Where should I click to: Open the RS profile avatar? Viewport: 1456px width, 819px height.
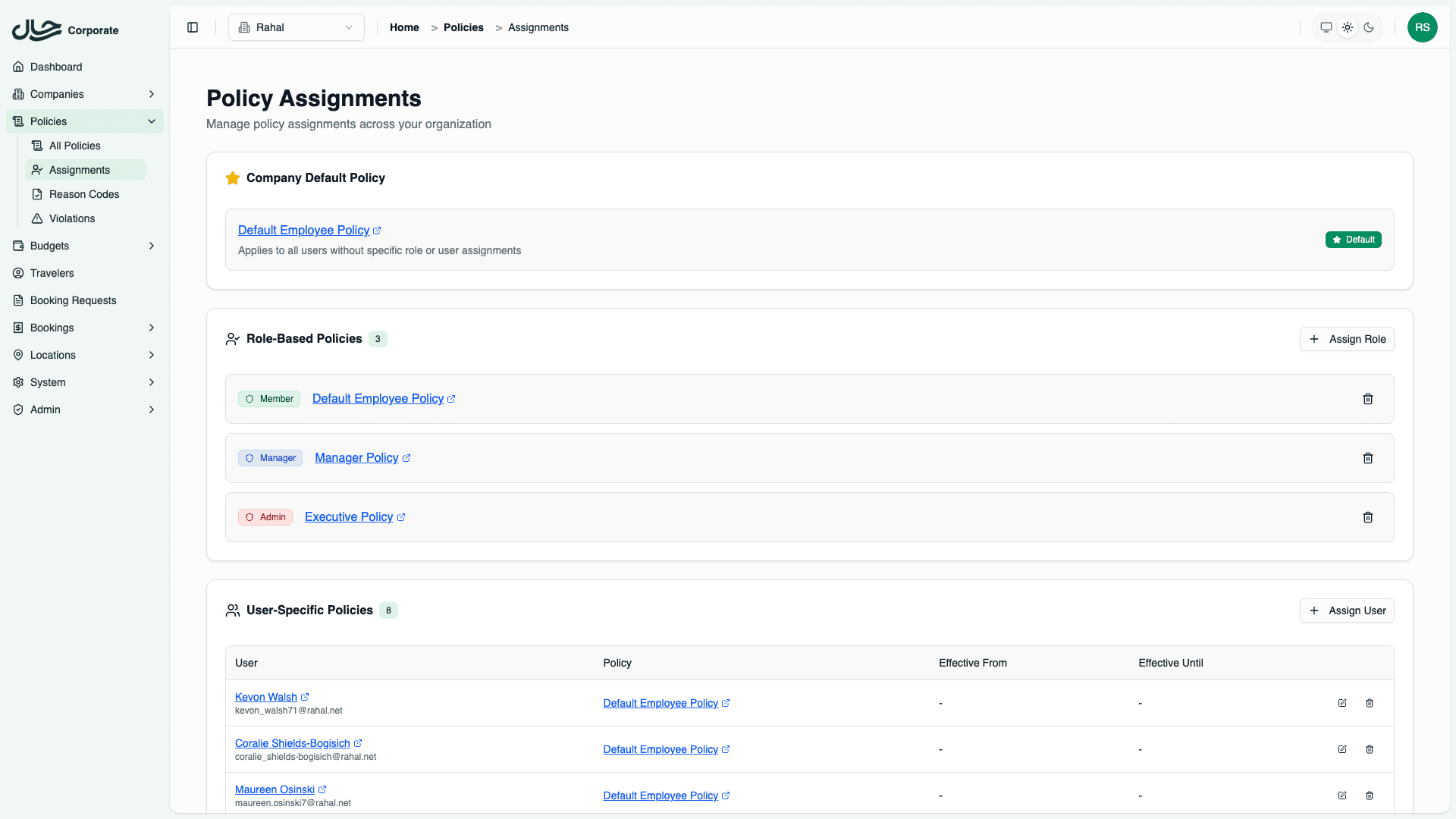pyautogui.click(x=1423, y=27)
